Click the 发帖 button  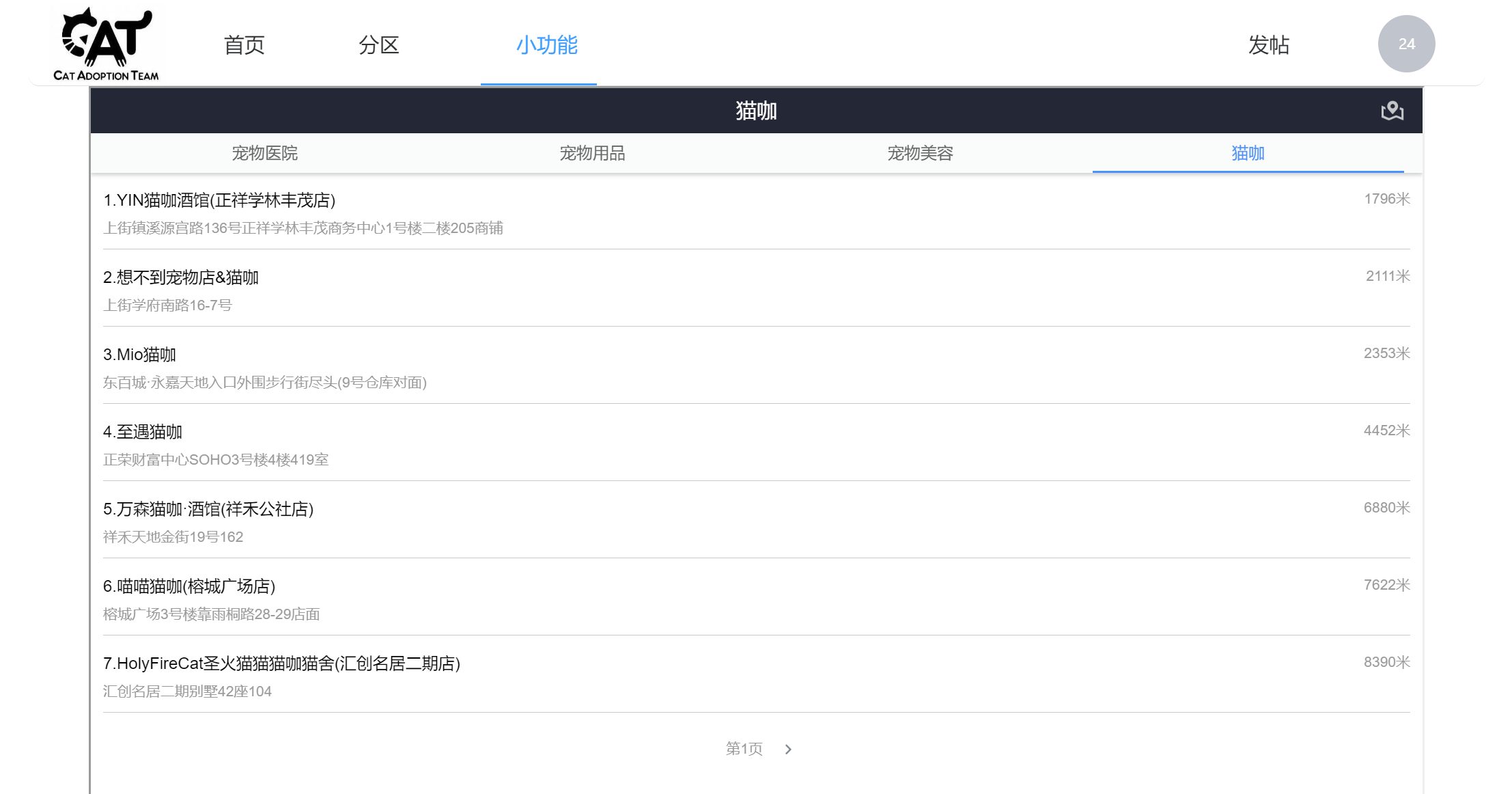(1268, 45)
